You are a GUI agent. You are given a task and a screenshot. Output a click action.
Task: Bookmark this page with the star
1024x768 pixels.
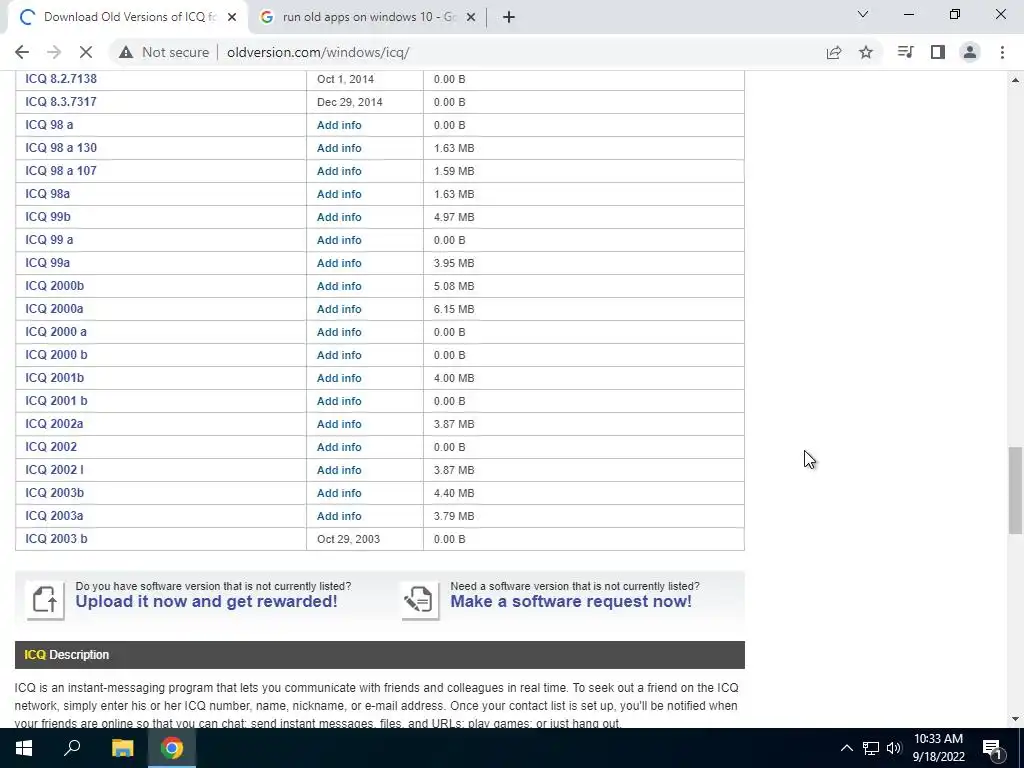click(866, 52)
